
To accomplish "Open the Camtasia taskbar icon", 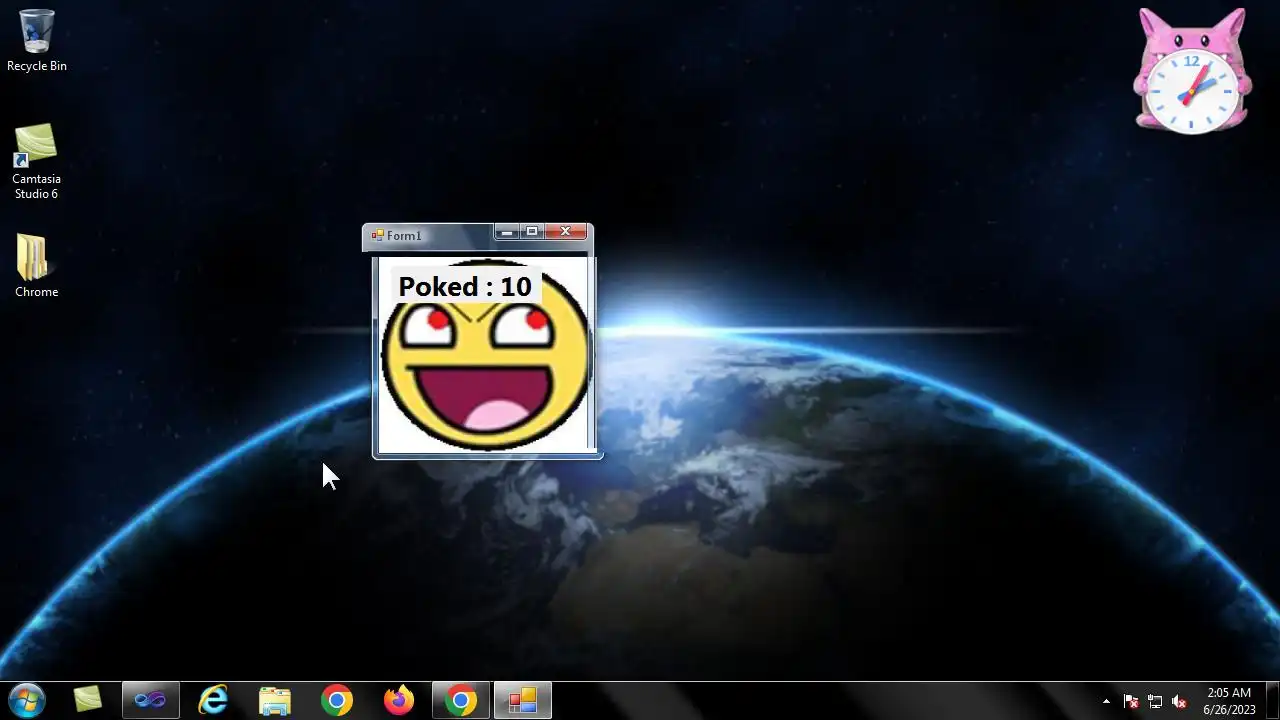I will (88, 700).
